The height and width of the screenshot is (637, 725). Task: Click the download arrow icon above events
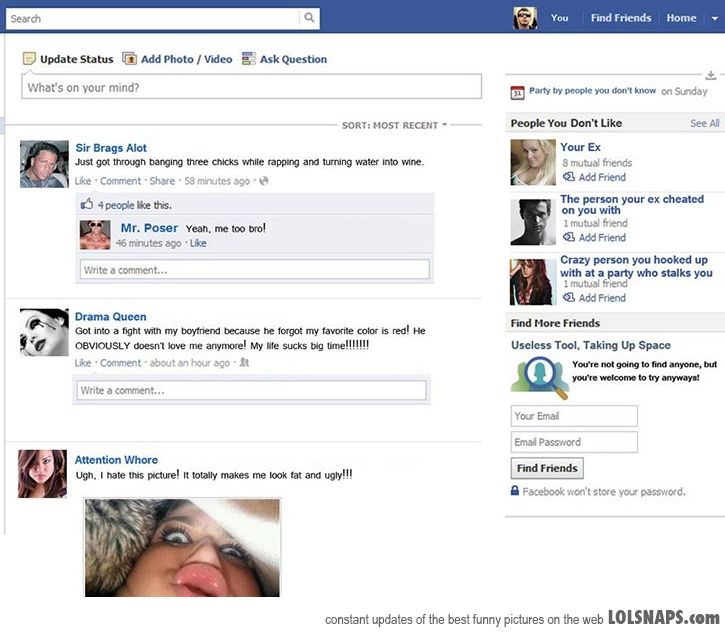711,75
